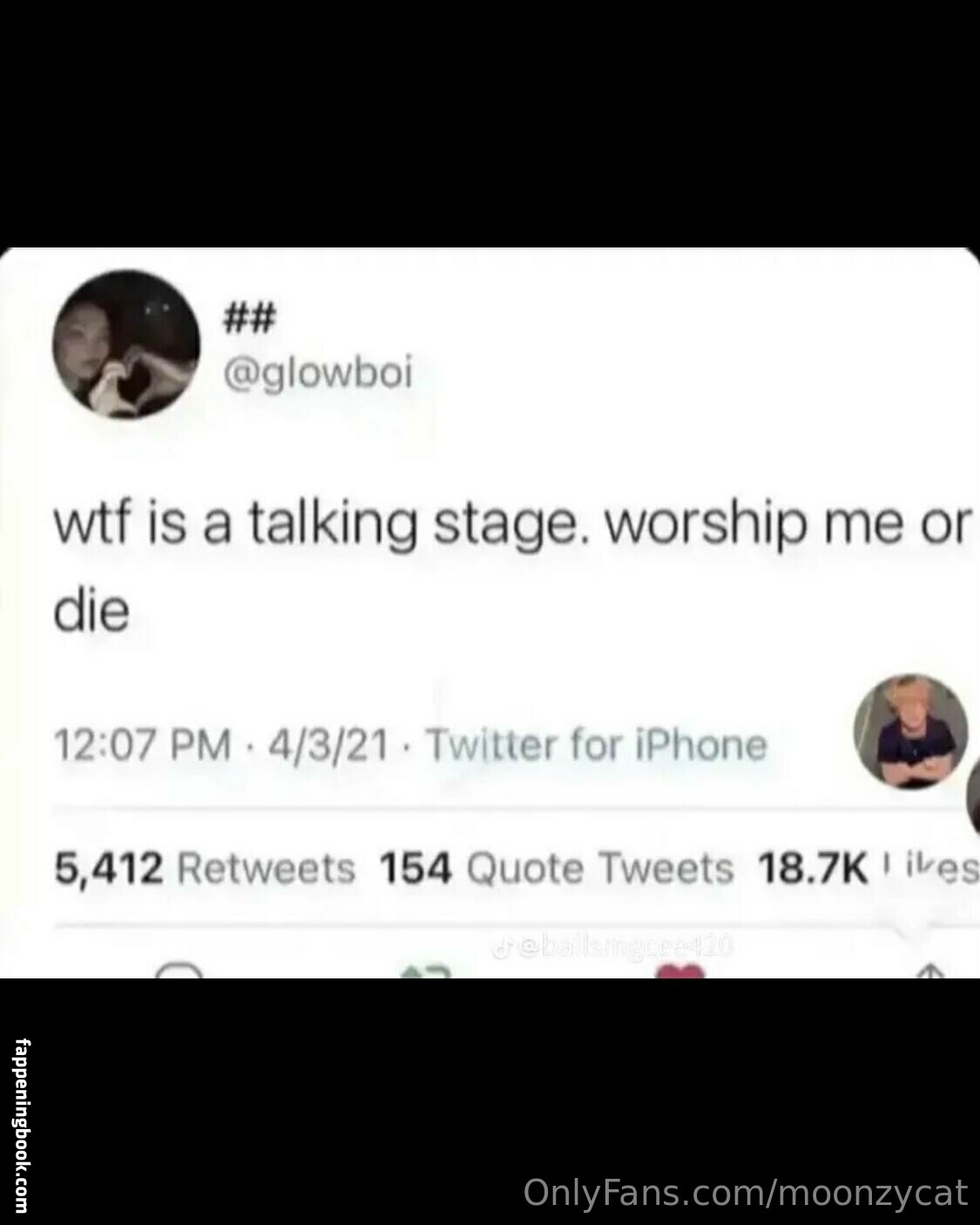View the 18.7K Likes list
The width and height of the screenshot is (980, 1225).
(868, 868)
